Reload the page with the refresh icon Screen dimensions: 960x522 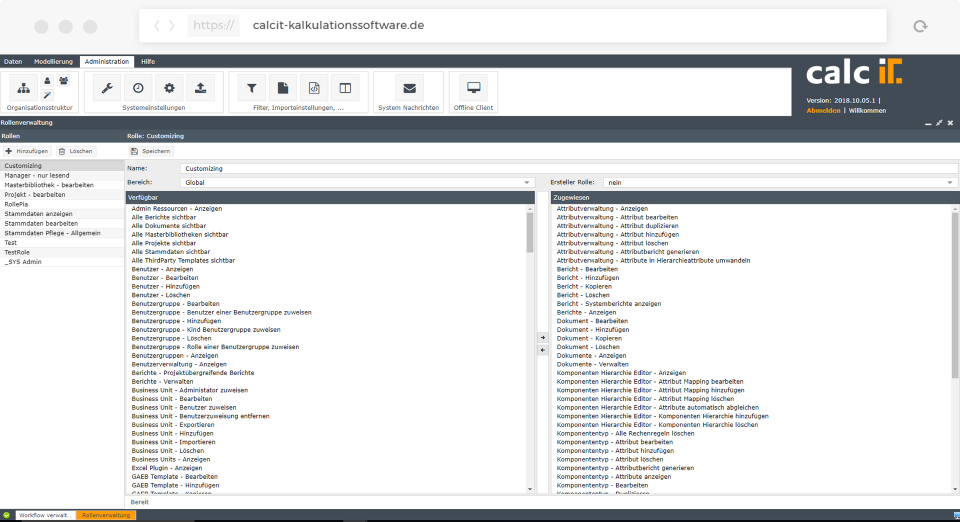920,26
